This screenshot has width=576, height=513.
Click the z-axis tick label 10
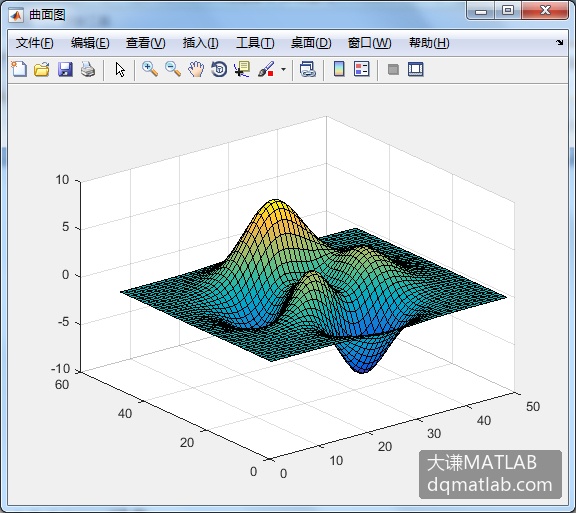pos(62,180)
